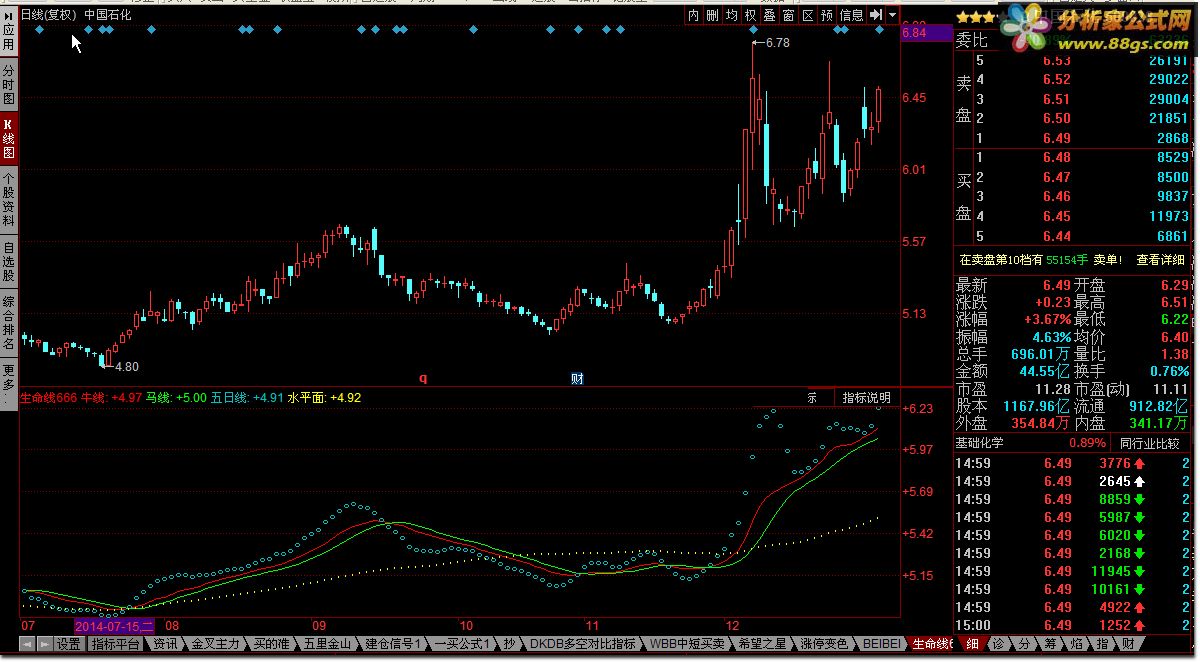The height and width of the screenshot is (662, 1200).
Task: Select the 金叉主力 indicator tab
Action: pyautogui.click(x=216, y=644)
